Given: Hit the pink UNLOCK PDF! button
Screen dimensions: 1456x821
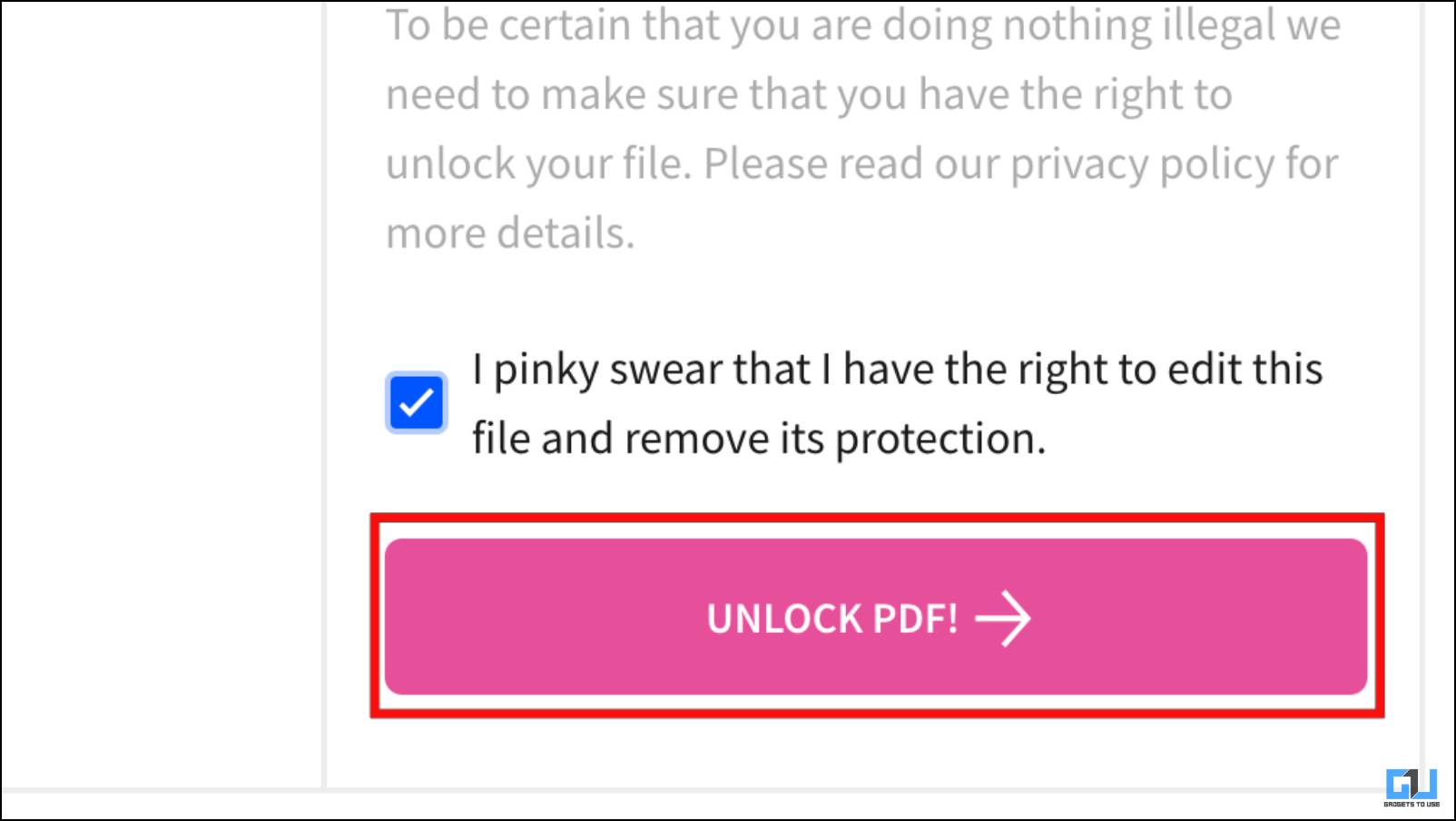Looking at the screenshot, I should pos(876,617).
